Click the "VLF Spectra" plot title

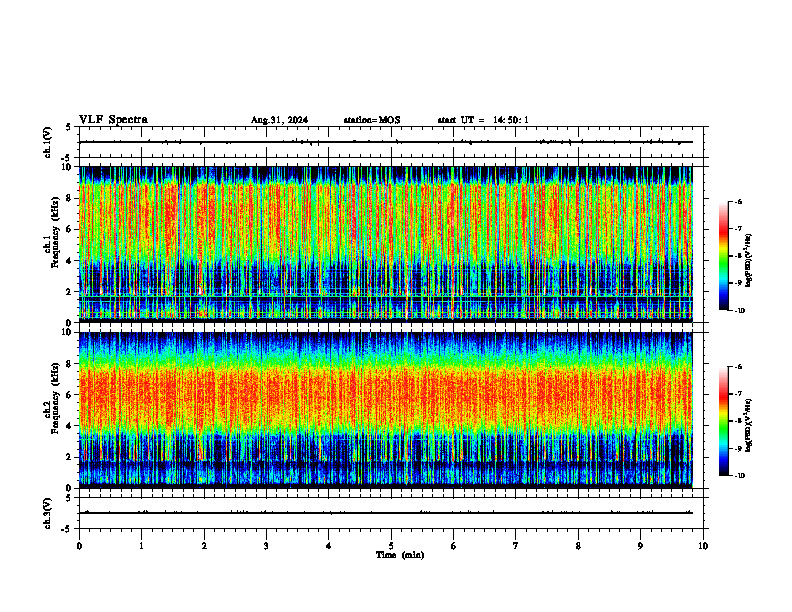113,120
